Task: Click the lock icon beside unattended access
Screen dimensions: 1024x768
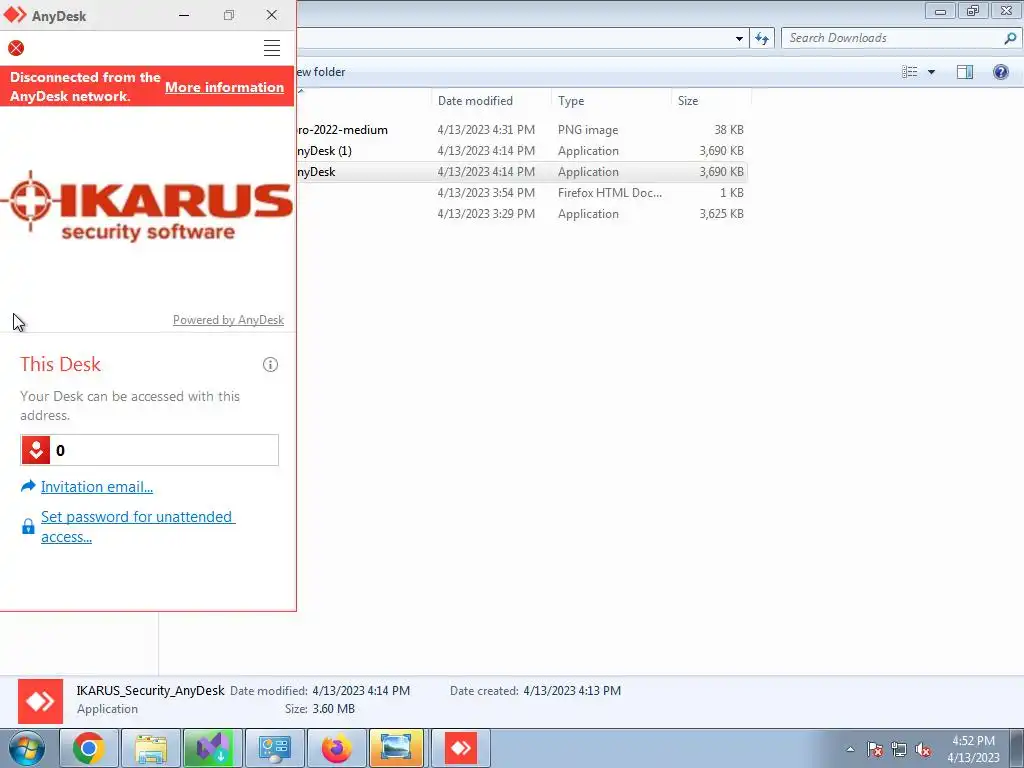Action: click(28, 526)
